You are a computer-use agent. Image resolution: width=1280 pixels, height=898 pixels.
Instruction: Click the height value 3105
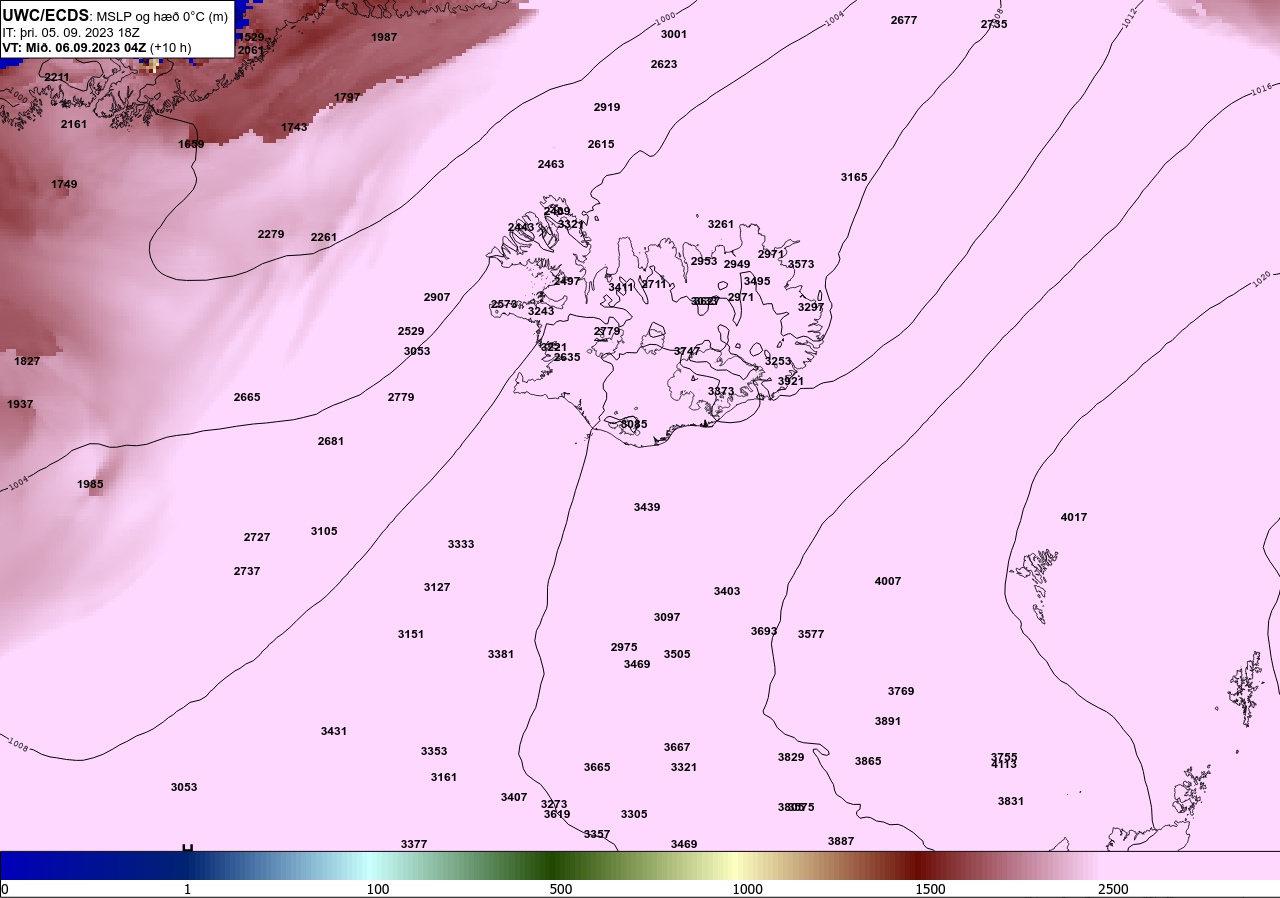(324, 531)
